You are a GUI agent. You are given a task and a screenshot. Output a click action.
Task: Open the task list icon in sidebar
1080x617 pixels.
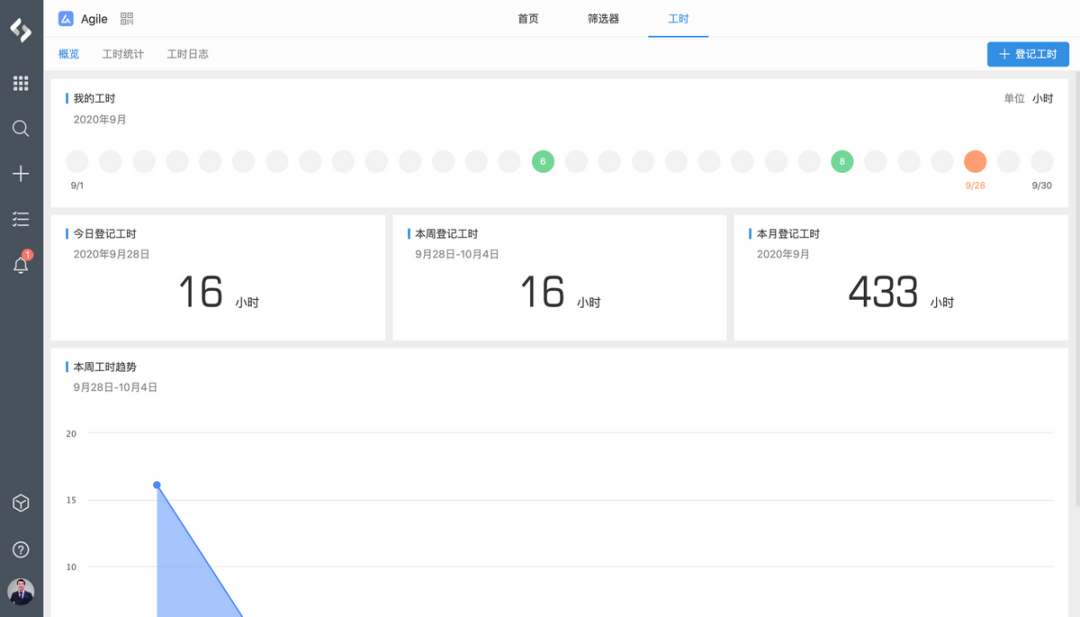21,219
